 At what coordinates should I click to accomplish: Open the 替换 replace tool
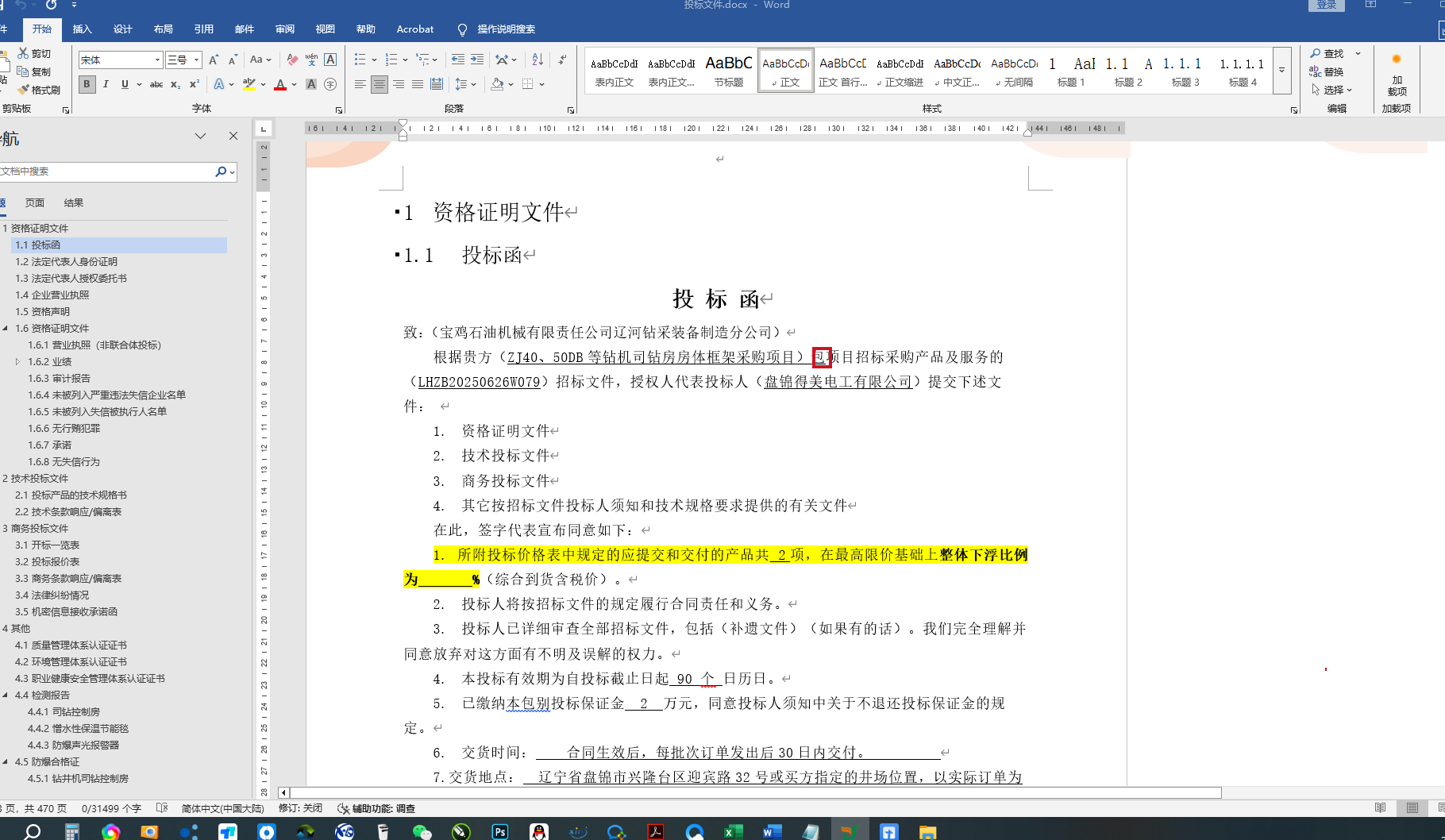[1327, 71]
